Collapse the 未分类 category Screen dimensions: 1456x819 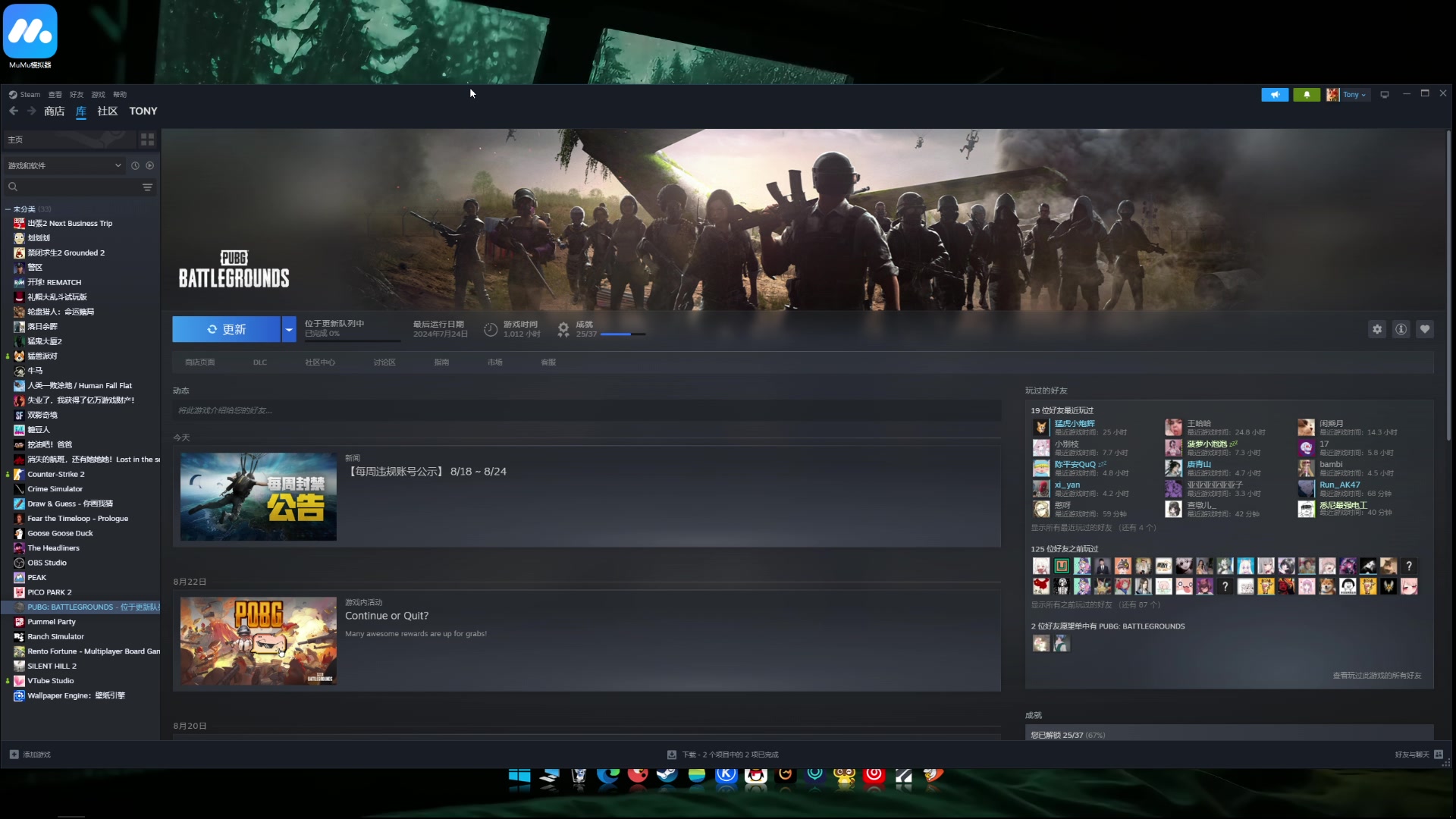pyautogui.click(x=8, y=209)
